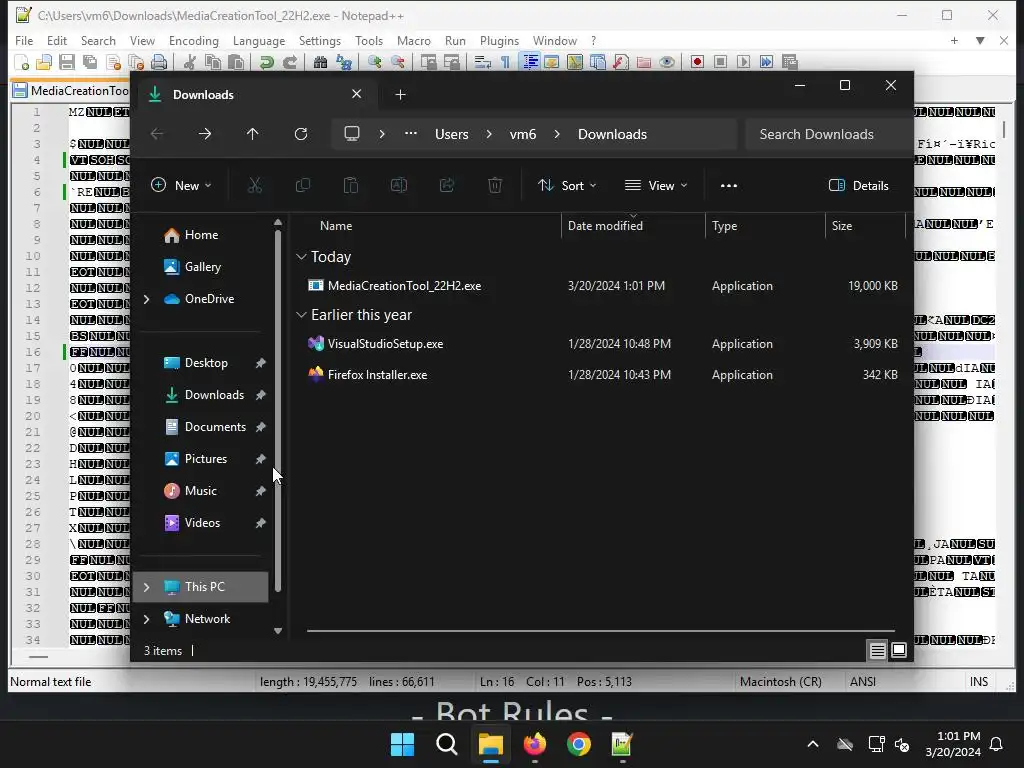This screenshot has width=1024, height=768.
Task: Open the Encoding menu in Notepad++
Action: click(x=193, y=40)
